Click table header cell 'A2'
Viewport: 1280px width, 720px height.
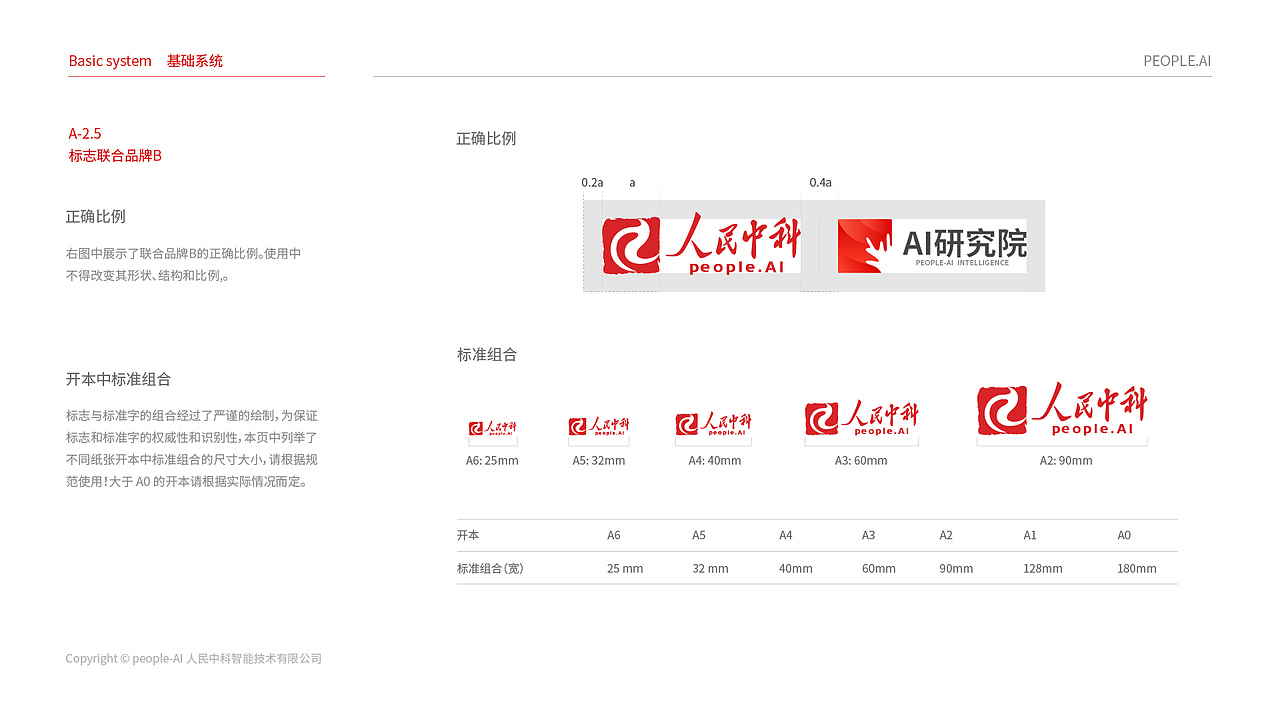tap(946, 536)
